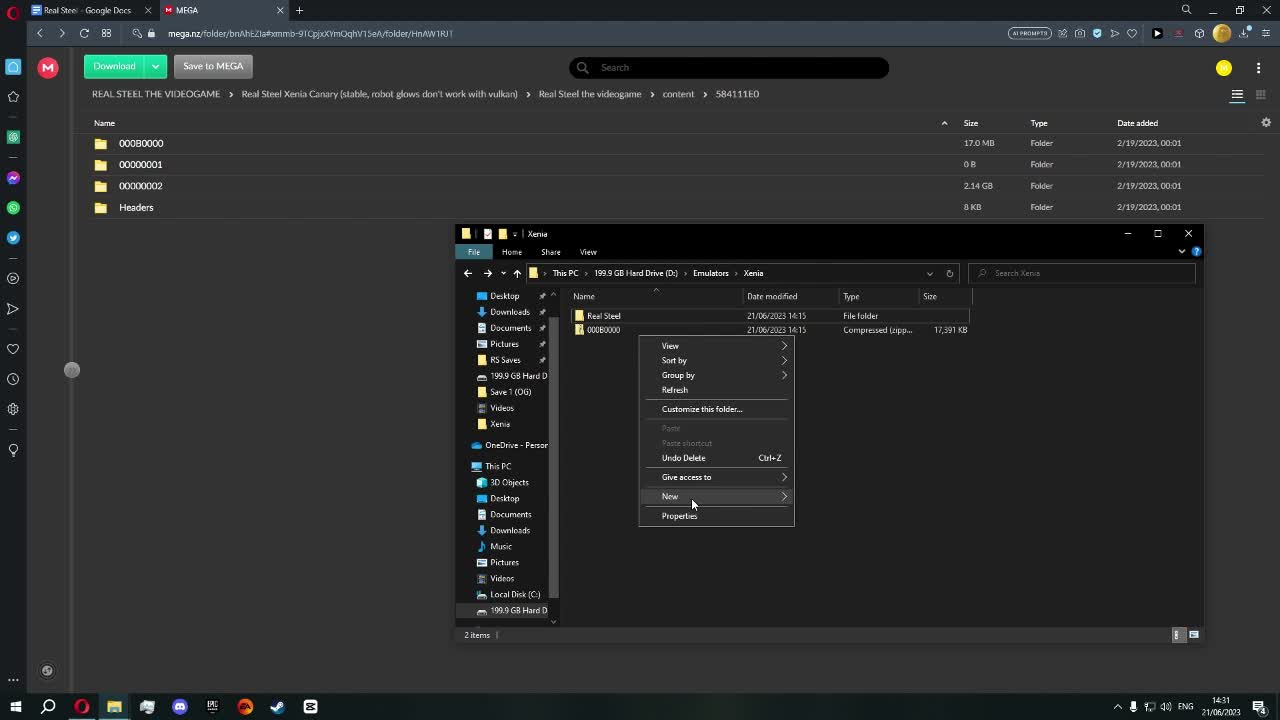Open MEGA column settings gear

point(1266,122)
